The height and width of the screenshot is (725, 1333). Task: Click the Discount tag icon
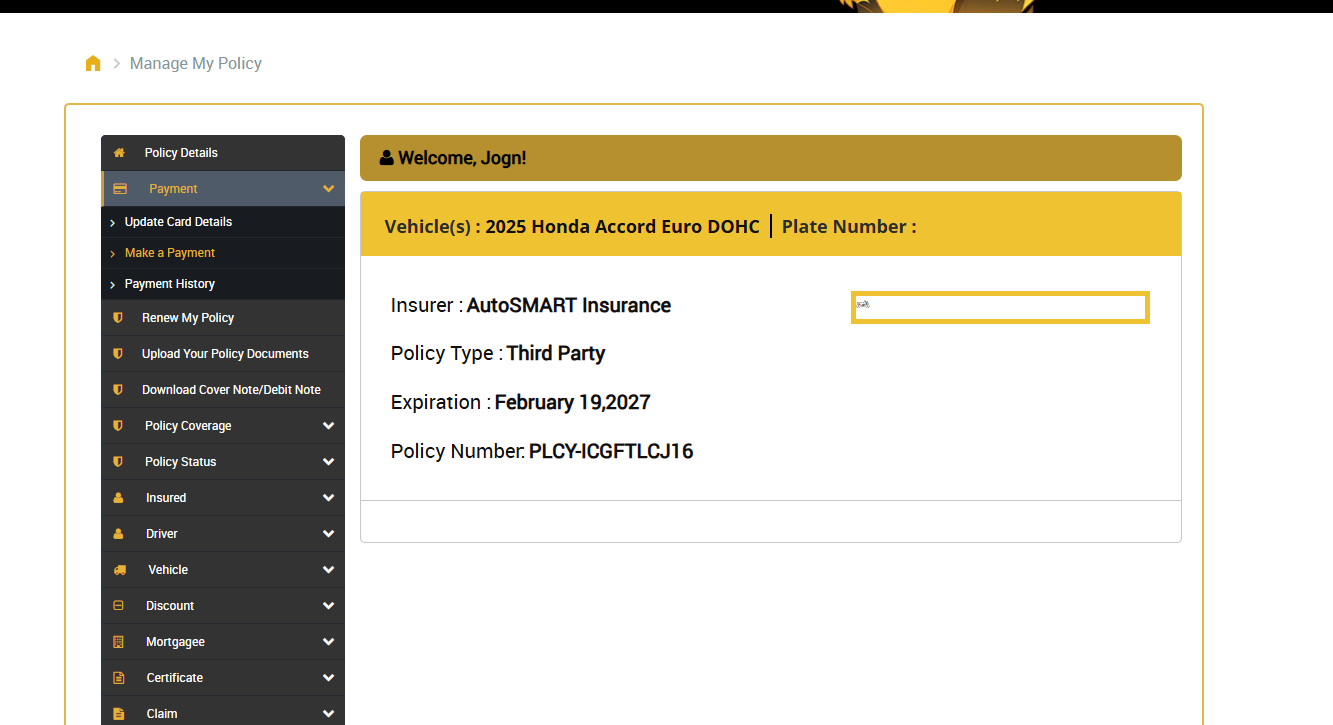[x=119, y=606]
